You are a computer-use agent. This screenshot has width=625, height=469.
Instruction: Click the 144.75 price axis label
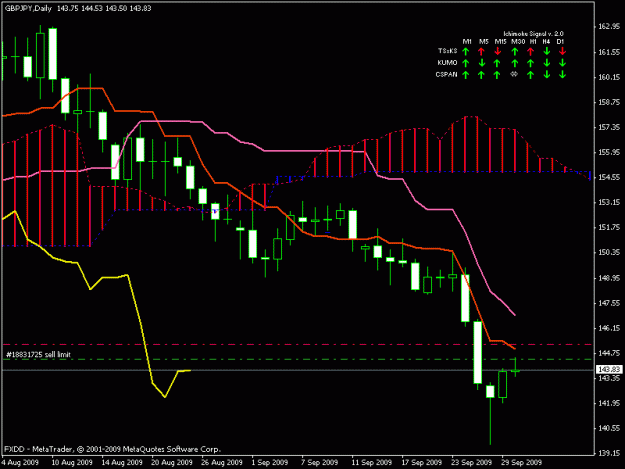click(x=609, y=353)
